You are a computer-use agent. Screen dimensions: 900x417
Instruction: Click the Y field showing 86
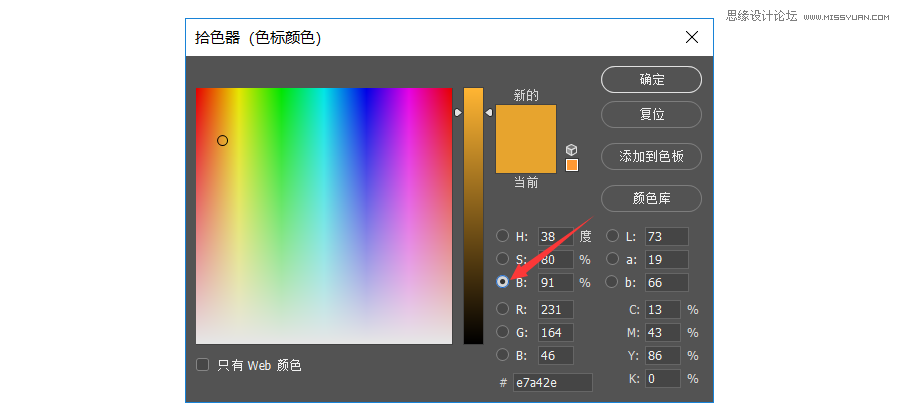pyautogui.click(x=663, y=355)
